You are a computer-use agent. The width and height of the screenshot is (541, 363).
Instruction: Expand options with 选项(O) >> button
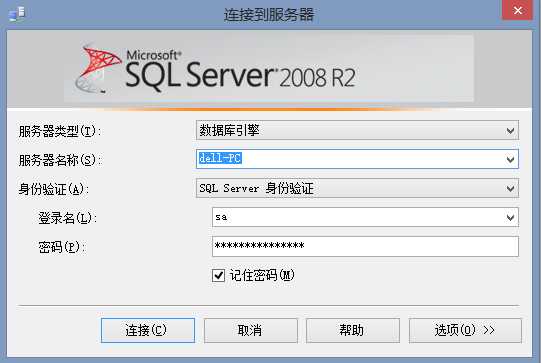[x=465, y=330]
